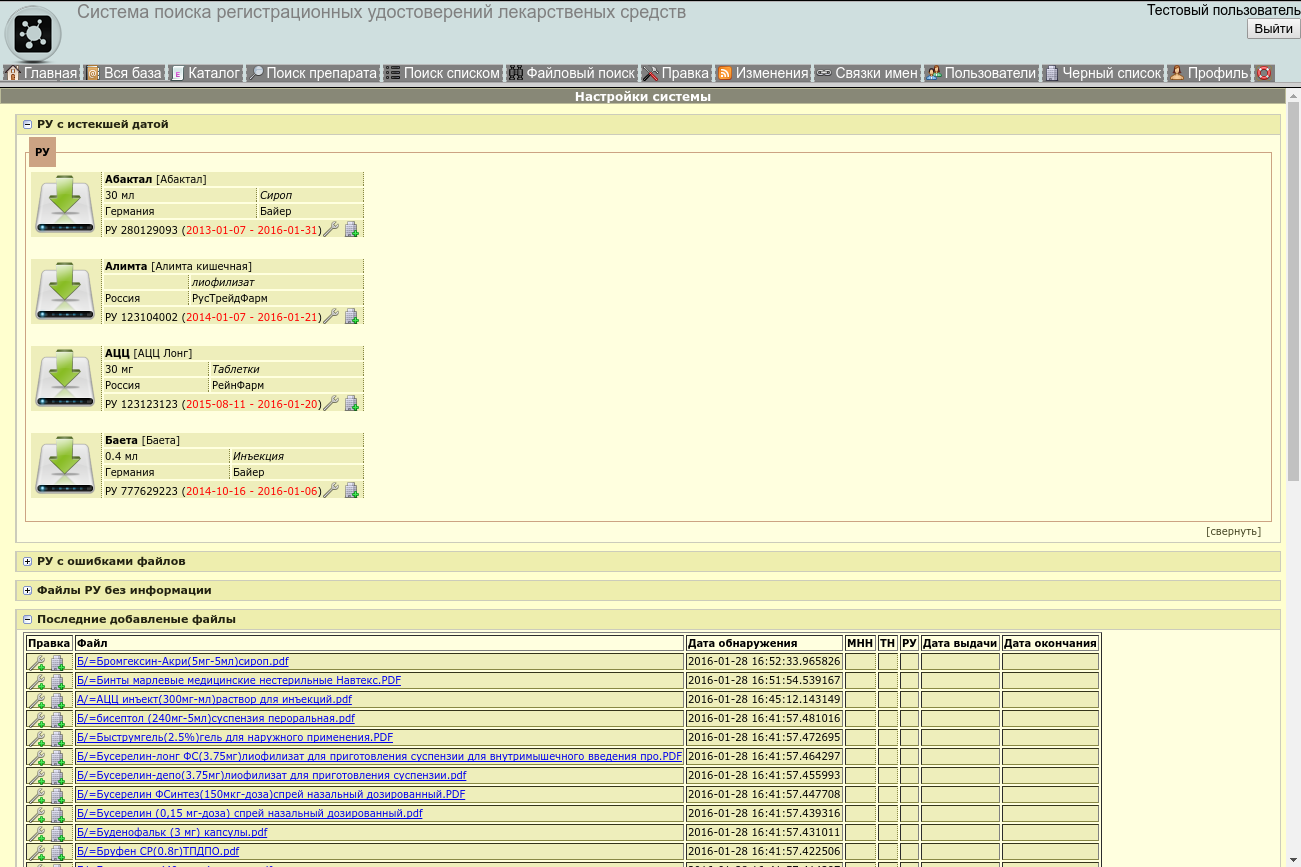Image resolution: width=1301 pixels, height=867 pixels.
Task: Click the wrench icon in the Бинты марлевые file row
Action: point(38,682)
